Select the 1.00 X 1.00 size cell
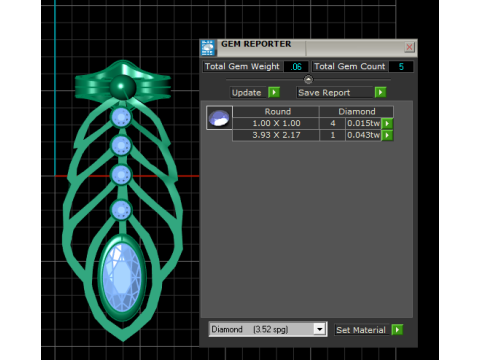The image size is (480, 360). click(276, 123)
